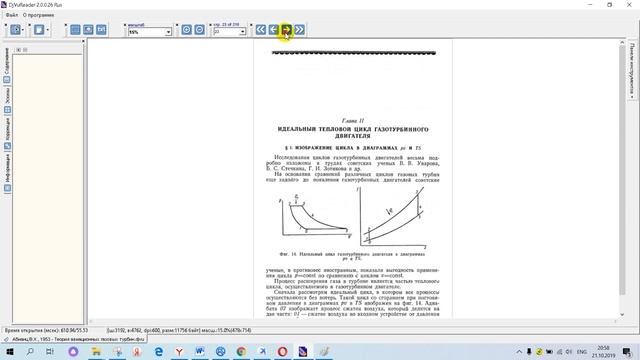Select the third page layout mode icon
The image size is (640, 360).
101,30
